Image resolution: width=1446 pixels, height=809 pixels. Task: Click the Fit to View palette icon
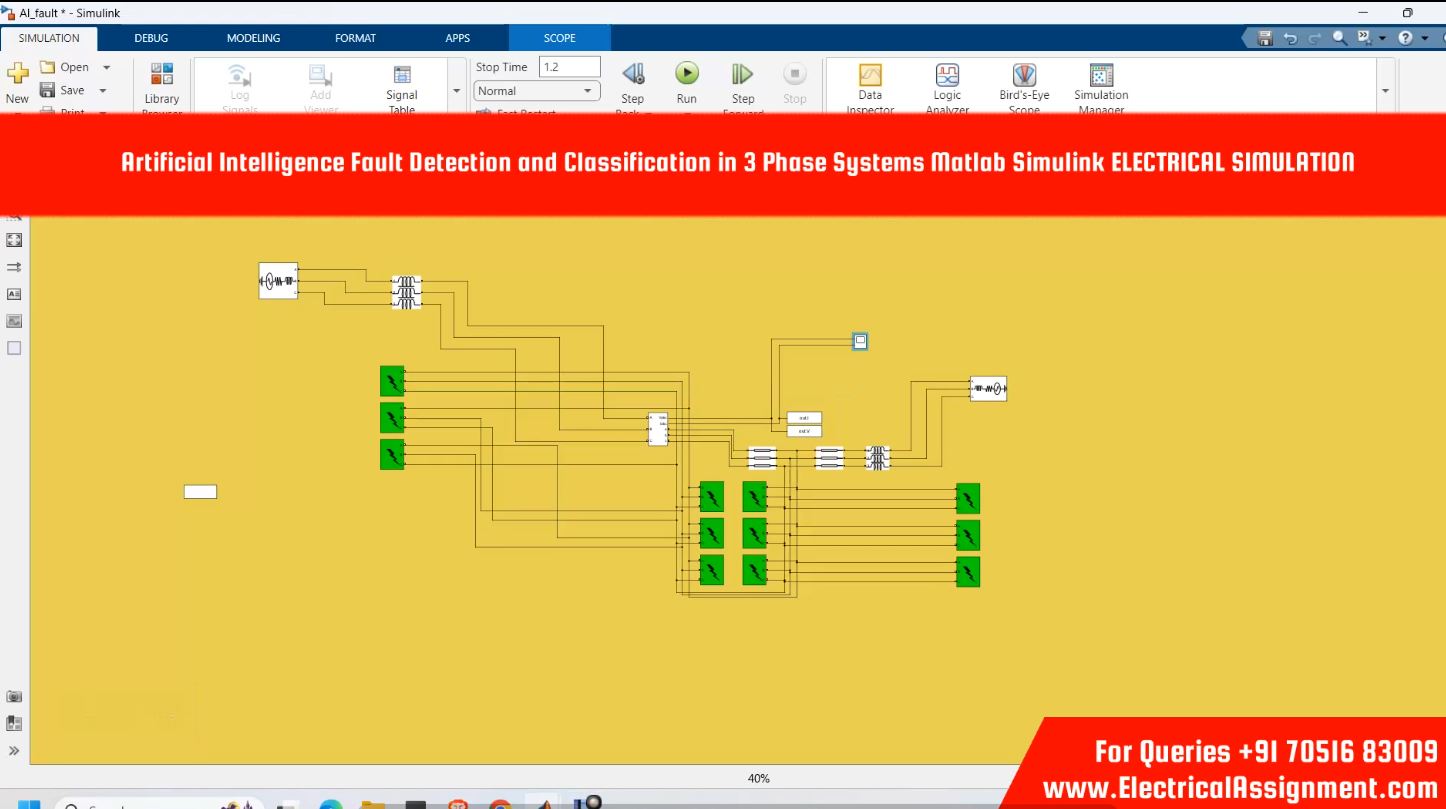point(14,240)
